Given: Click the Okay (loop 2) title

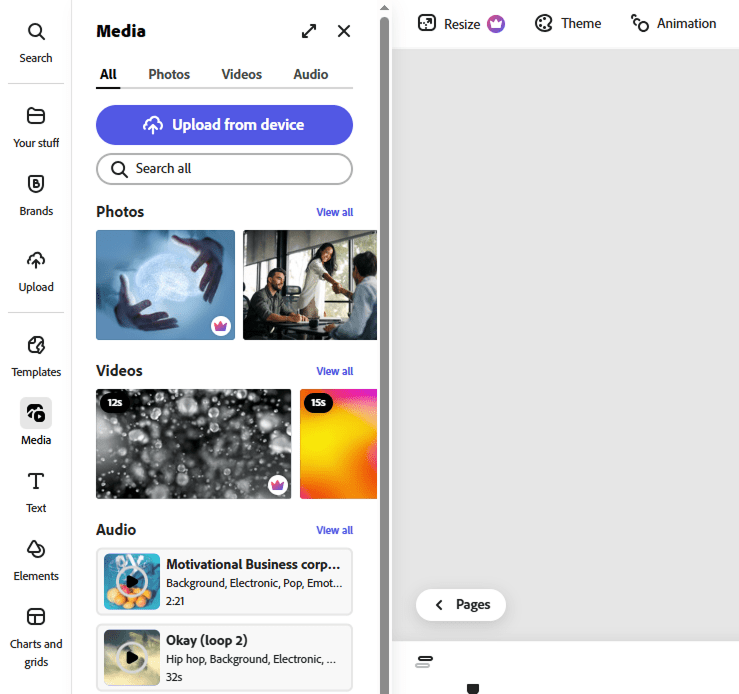Looking at the screenshot, I should click(x=206, y=640).
